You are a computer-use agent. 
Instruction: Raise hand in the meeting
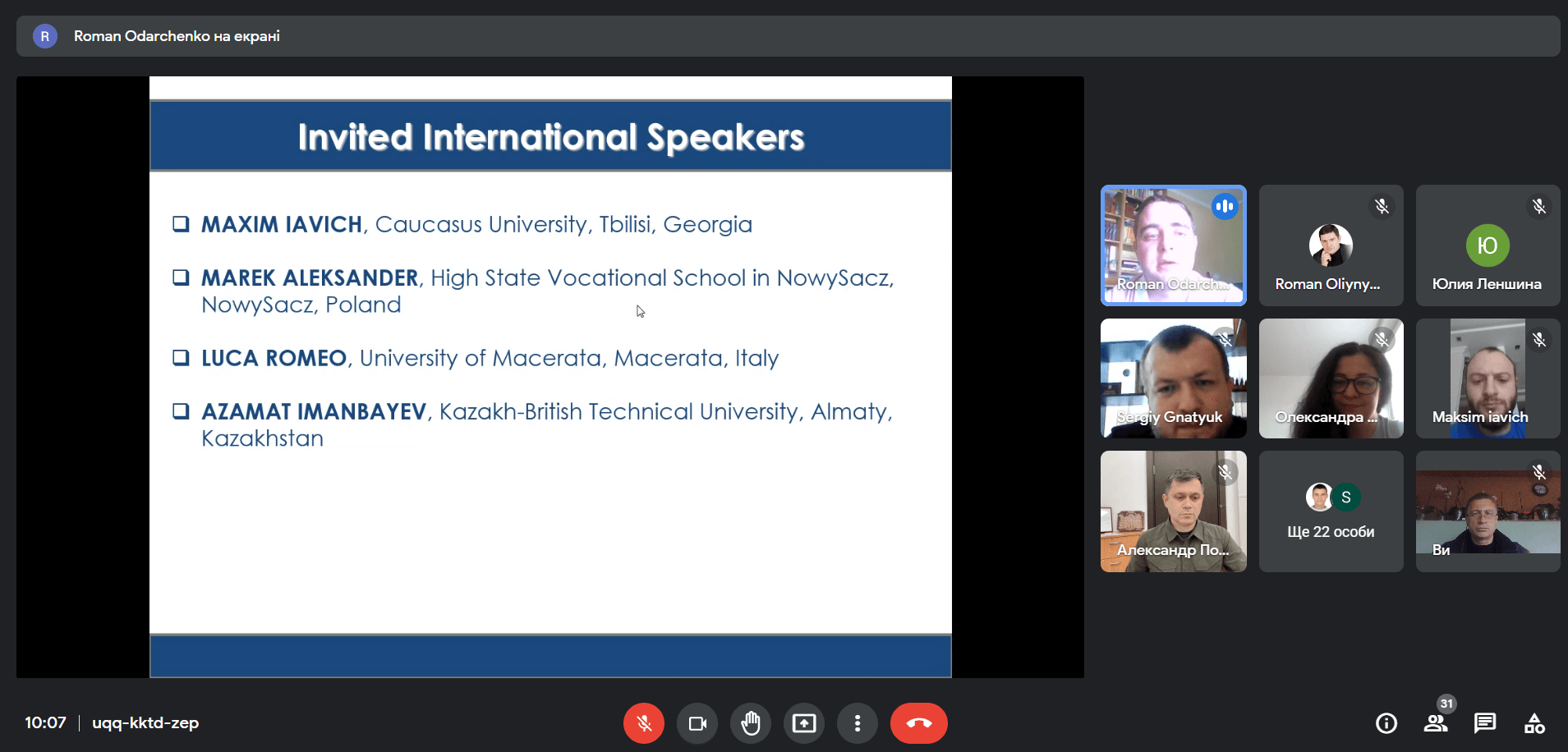pyautogui.click(x=751, y=723)
